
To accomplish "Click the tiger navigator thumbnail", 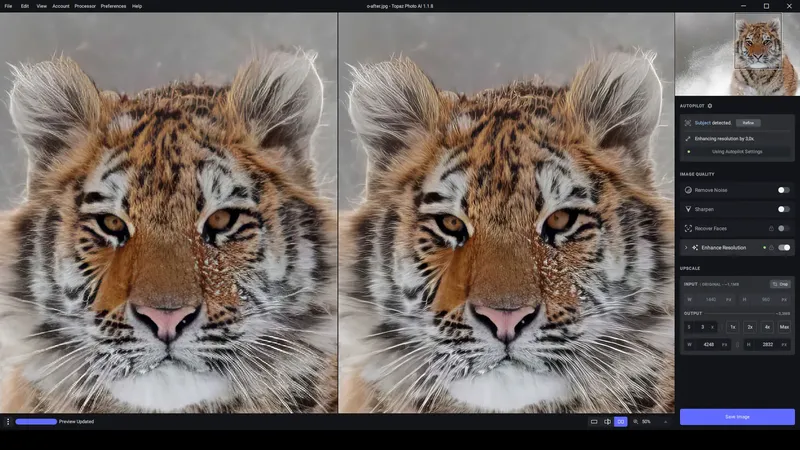I will [737, 54].
